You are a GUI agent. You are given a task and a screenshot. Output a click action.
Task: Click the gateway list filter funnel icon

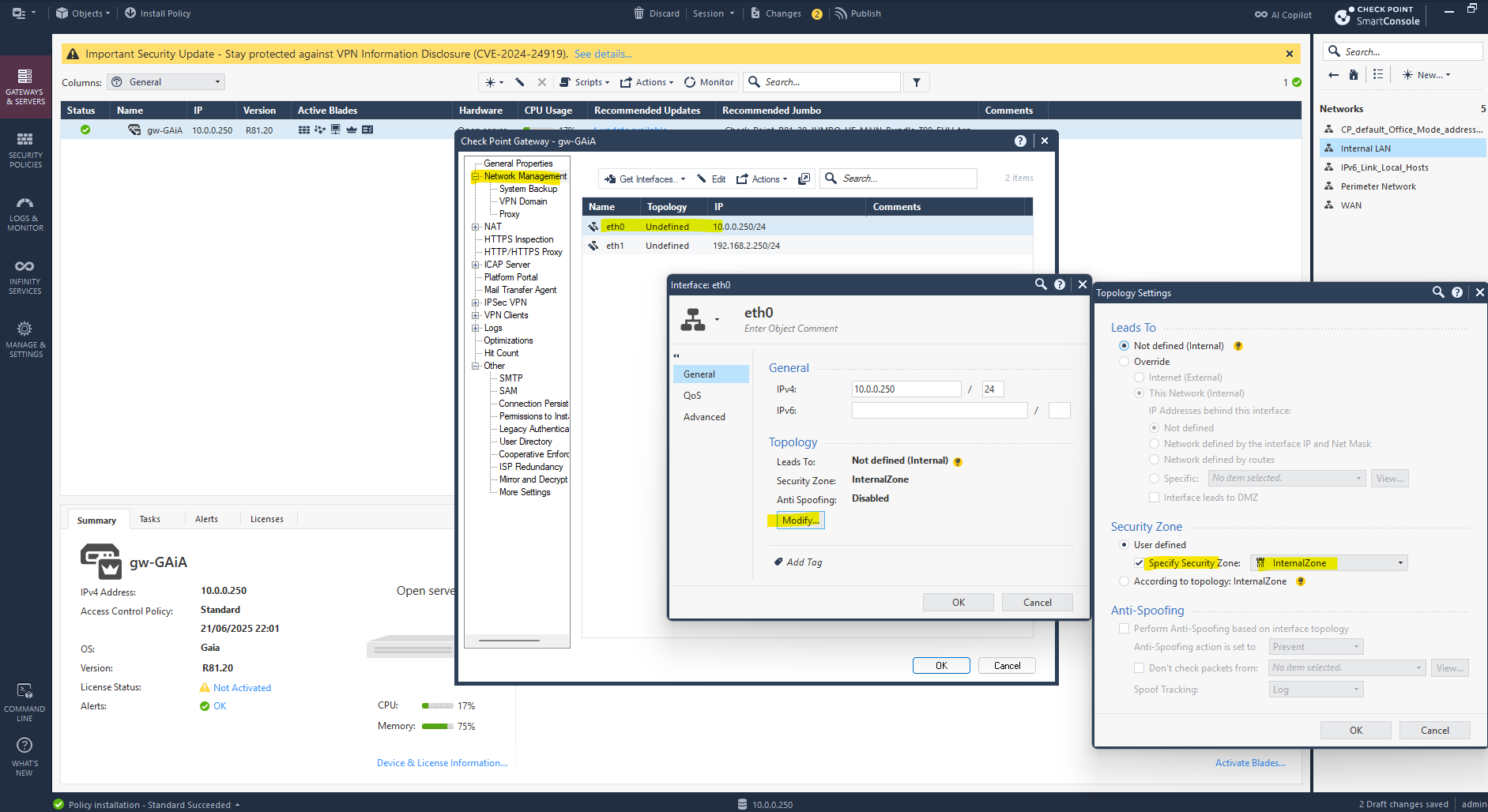917,82
